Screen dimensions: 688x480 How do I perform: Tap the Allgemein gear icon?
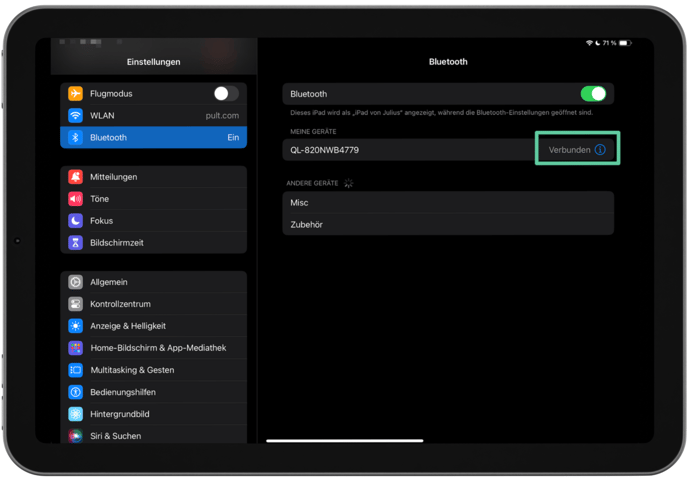click(x=75, y=282)
